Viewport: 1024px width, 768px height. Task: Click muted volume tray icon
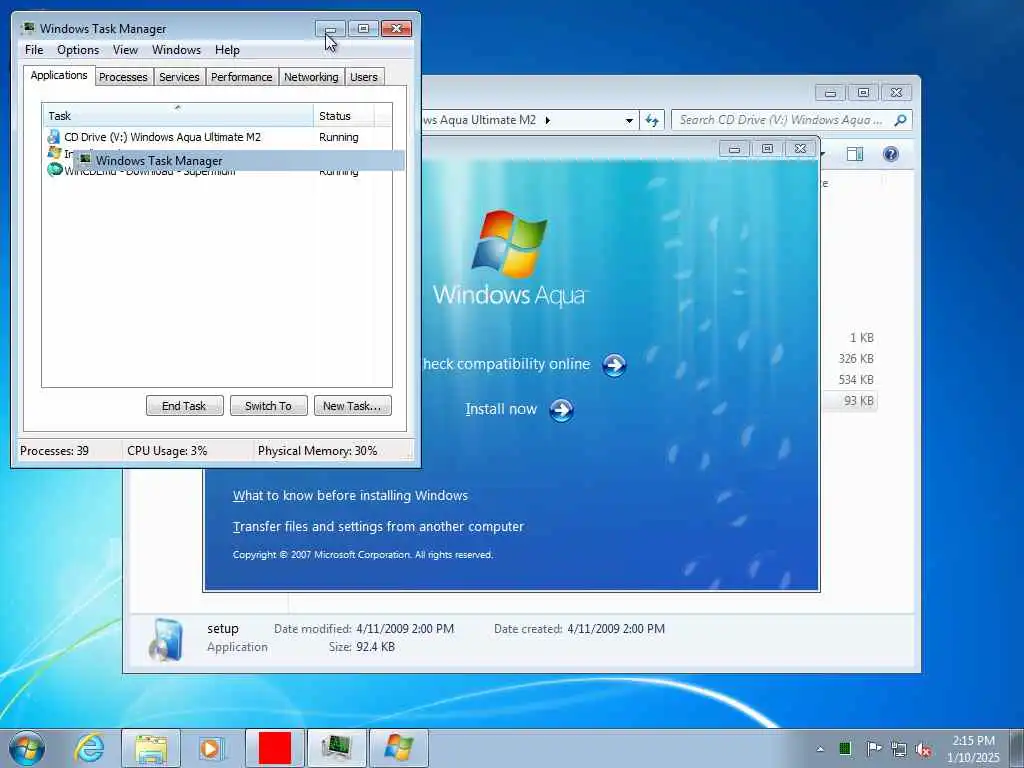(x=923, y=749)
